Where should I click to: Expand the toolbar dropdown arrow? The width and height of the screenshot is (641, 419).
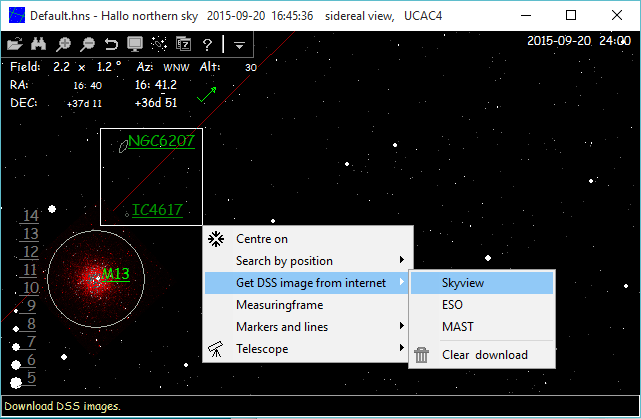click(x=240, y=45)
